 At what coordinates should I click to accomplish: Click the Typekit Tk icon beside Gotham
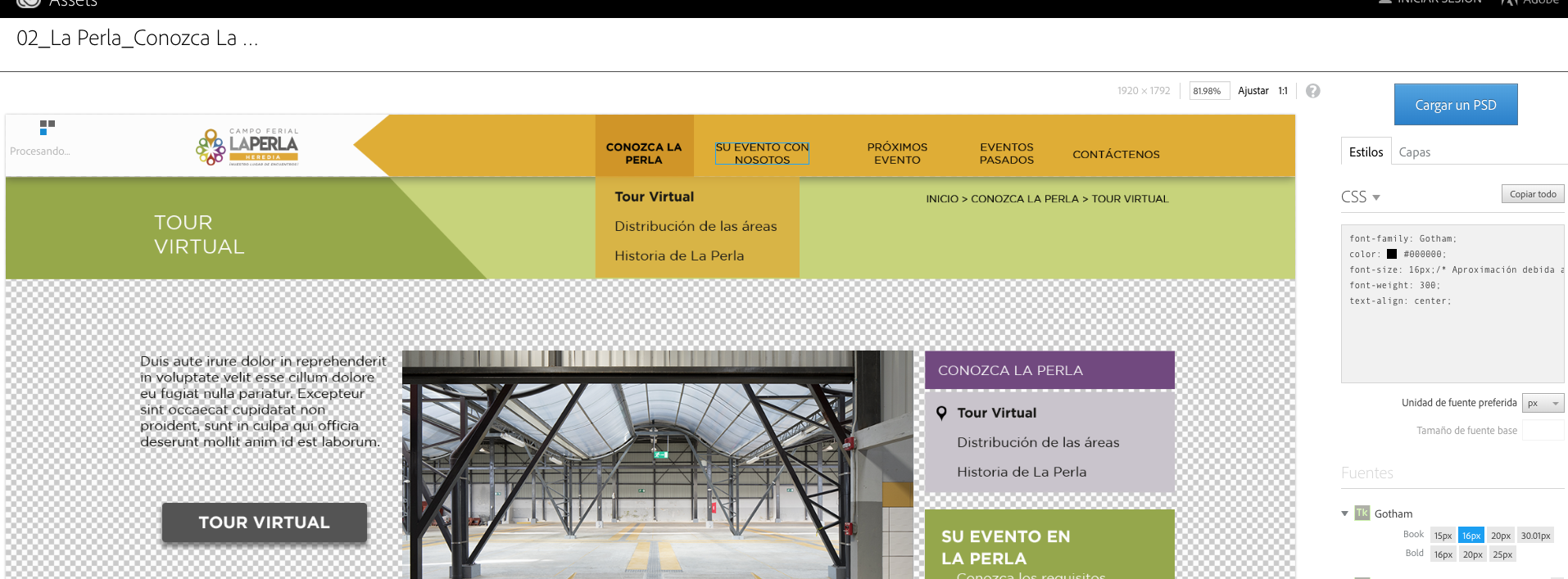tap(1362, 513)
